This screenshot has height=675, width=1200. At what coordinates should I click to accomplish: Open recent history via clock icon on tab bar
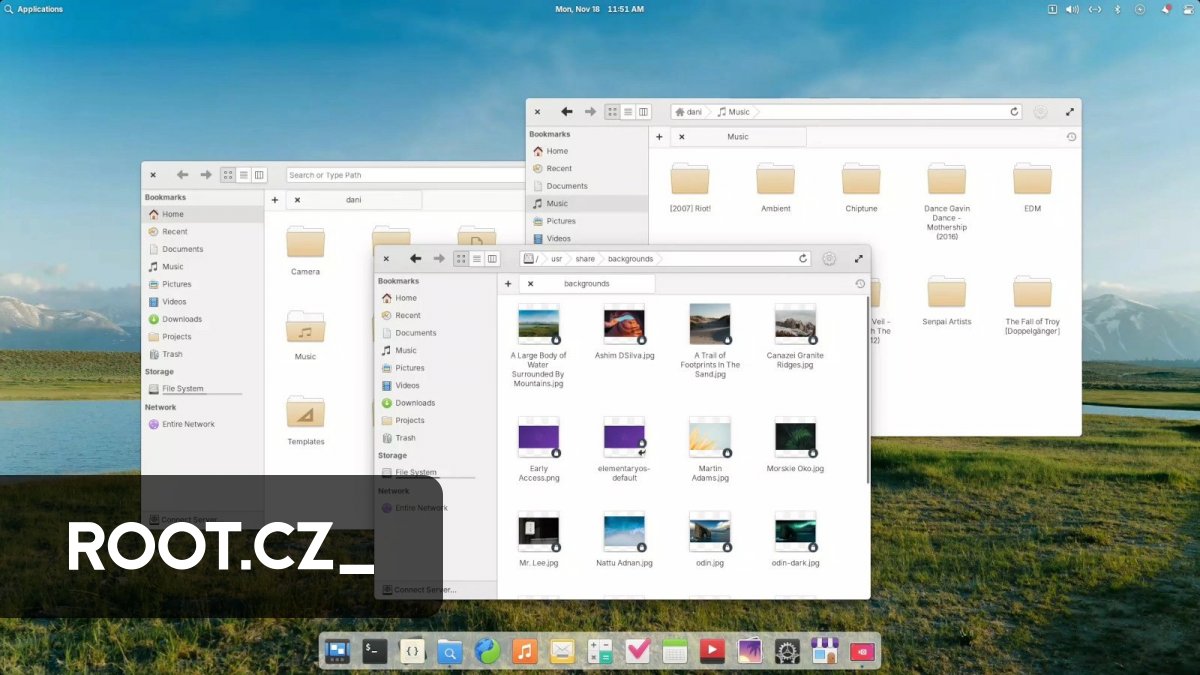tap(861, 283)
